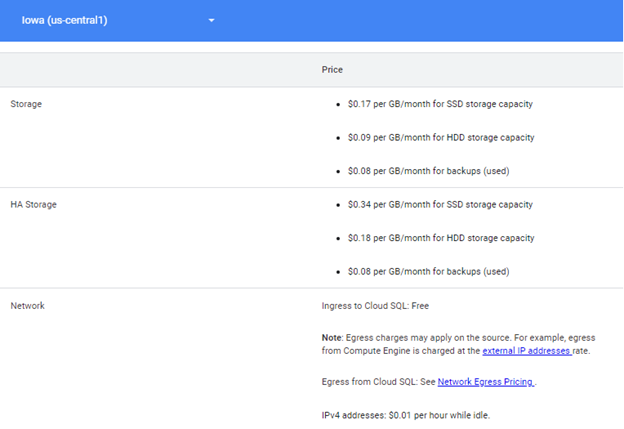Open the Network Egress Pricing link
The height and width of the screenshot is (429, 624).
tap(486, 382)
